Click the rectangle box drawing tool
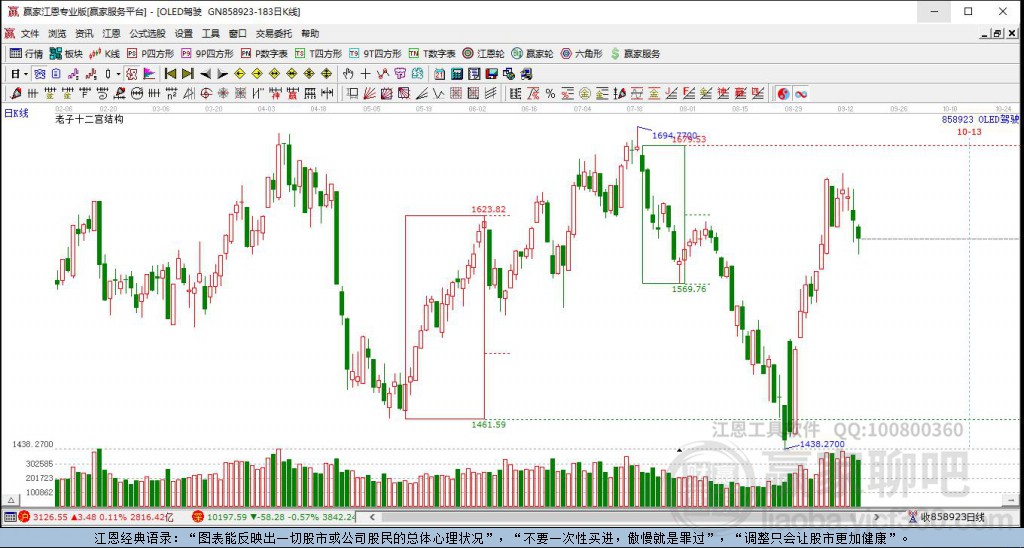The height and width of the screenshot is (548, 1024). coord(353,93)
